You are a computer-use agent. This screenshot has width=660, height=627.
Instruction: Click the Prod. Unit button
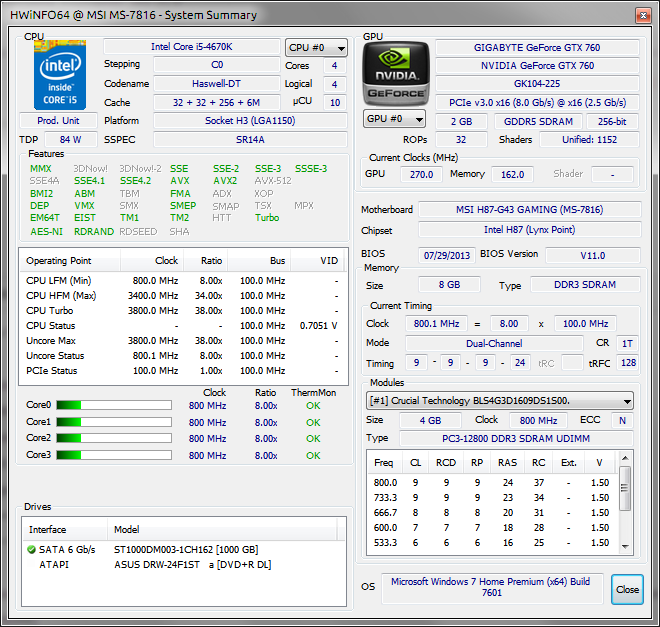(59, 121)
